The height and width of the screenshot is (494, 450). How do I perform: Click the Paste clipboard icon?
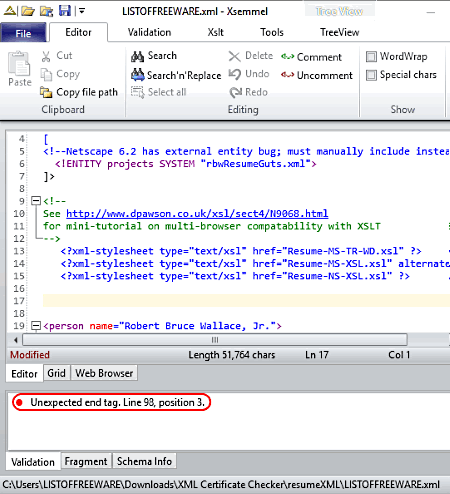pos(19,63)
